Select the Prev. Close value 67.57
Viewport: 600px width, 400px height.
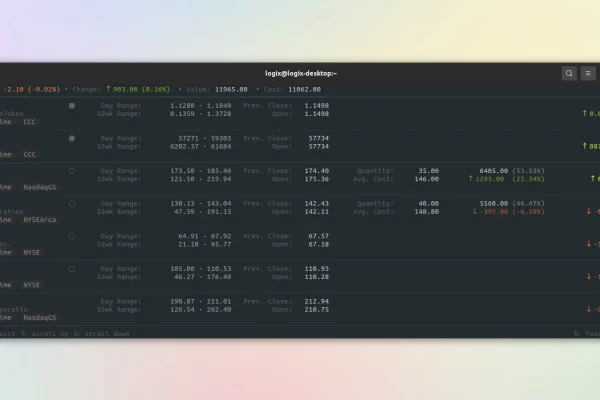tap(318, 236)
